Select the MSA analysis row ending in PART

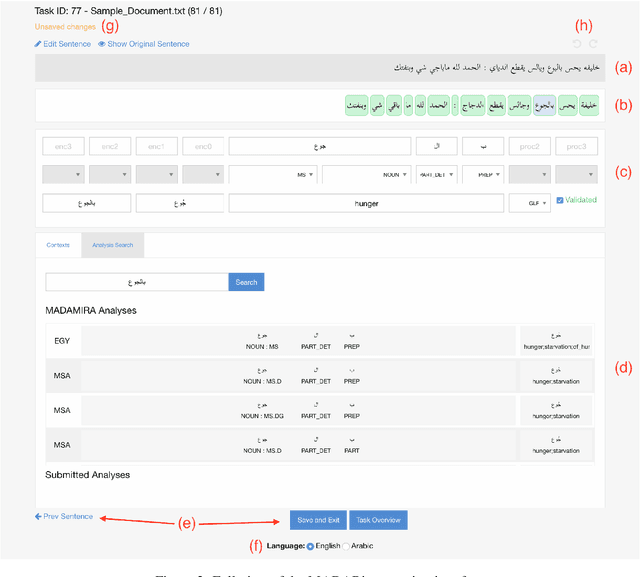320,445
